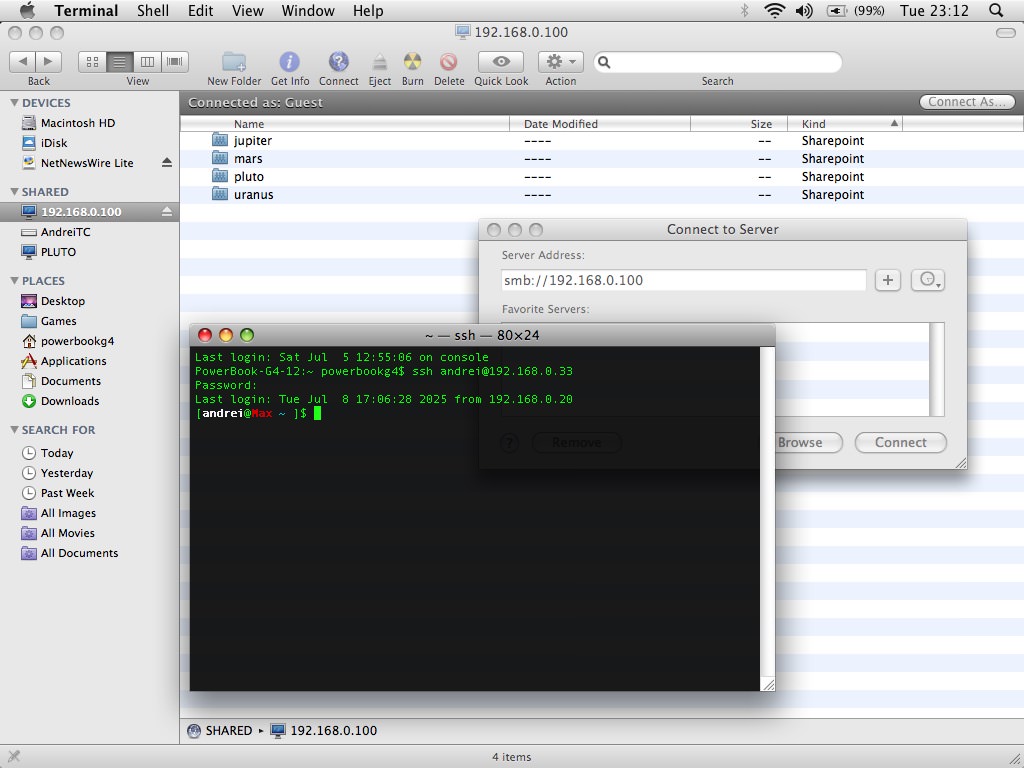
Task: Click the New Folder toolbar icon
Action: [x=234, y=61]
